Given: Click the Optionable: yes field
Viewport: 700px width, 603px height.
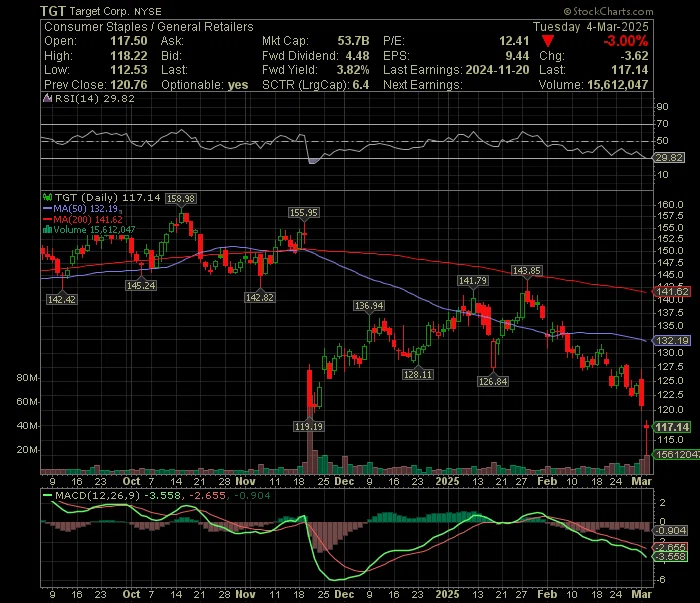Looking at the screenshot, I should (204, 85).
